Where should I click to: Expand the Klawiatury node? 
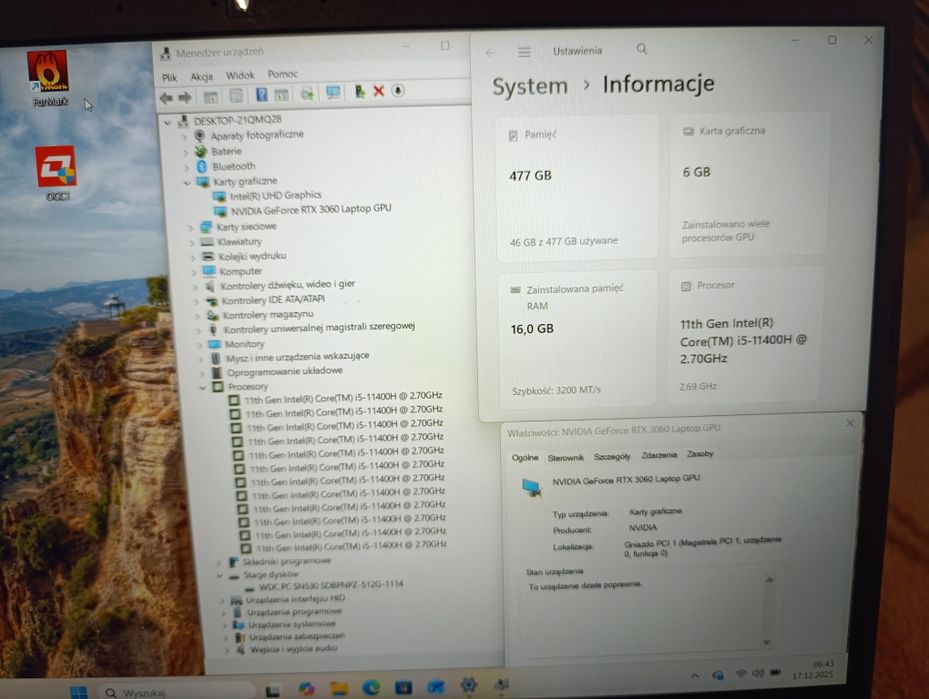pos(192,243)
